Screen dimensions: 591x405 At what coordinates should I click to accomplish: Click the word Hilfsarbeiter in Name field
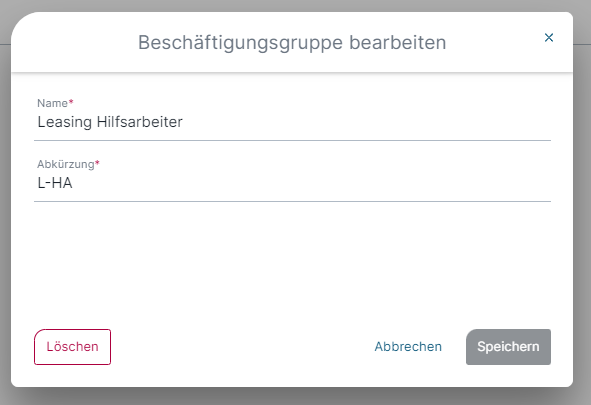click(x=140, y=122)
